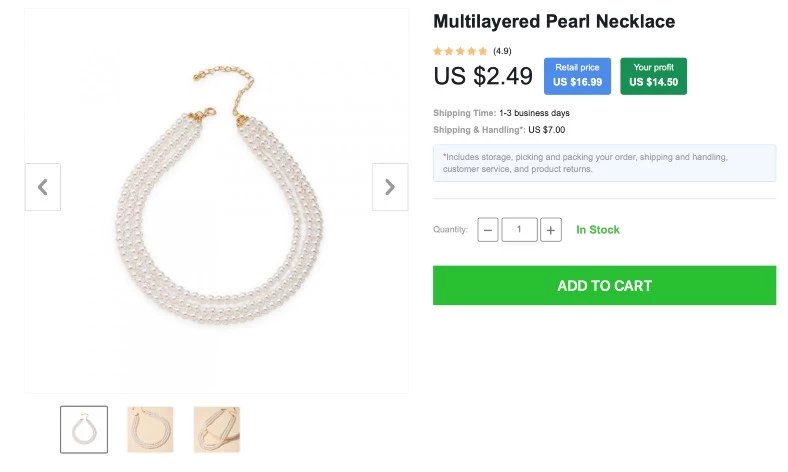Click the shipping inclusions note box

604,163
